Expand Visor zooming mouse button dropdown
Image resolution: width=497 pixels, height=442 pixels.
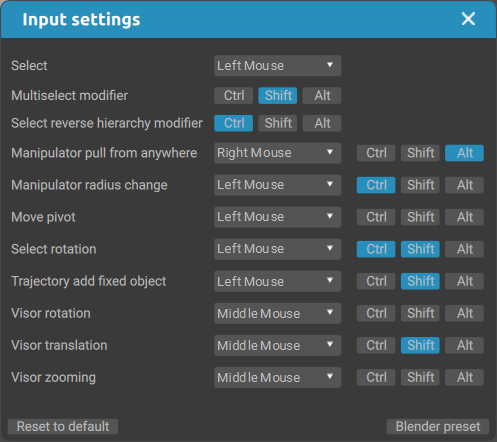(277, 377)
